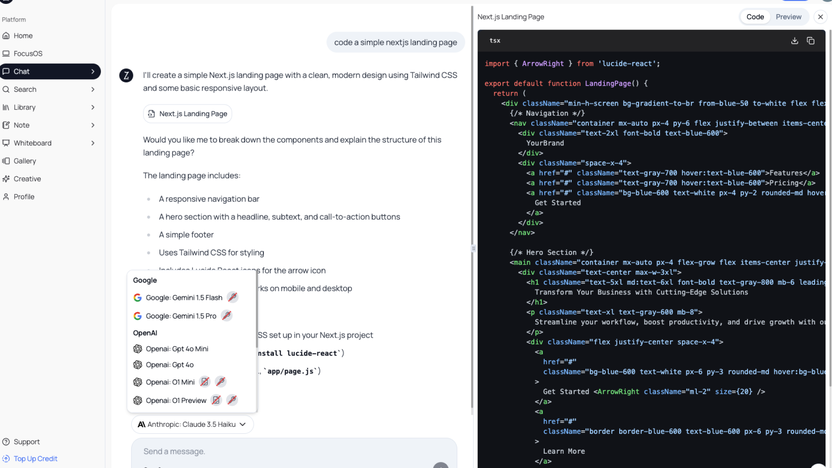Click the Profile icon in sidebar
Screen dimensions: 832x468
pyautogui.click(x=7, y=197)
